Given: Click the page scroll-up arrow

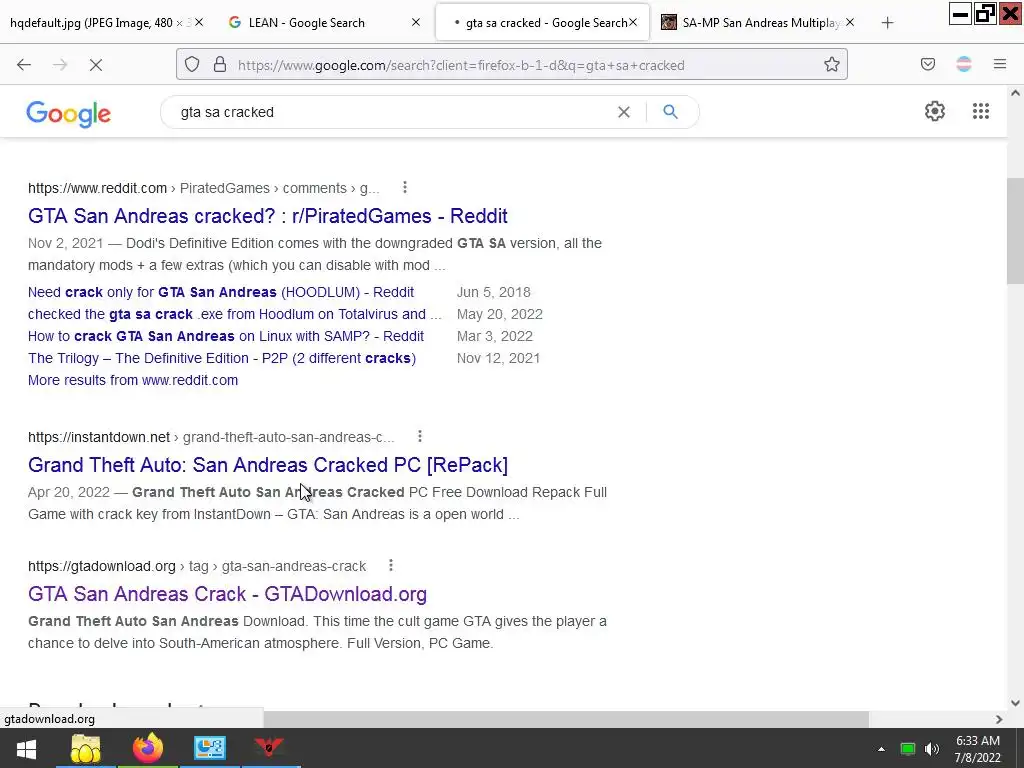Looking at the screenshot, I should [1015, 93].
